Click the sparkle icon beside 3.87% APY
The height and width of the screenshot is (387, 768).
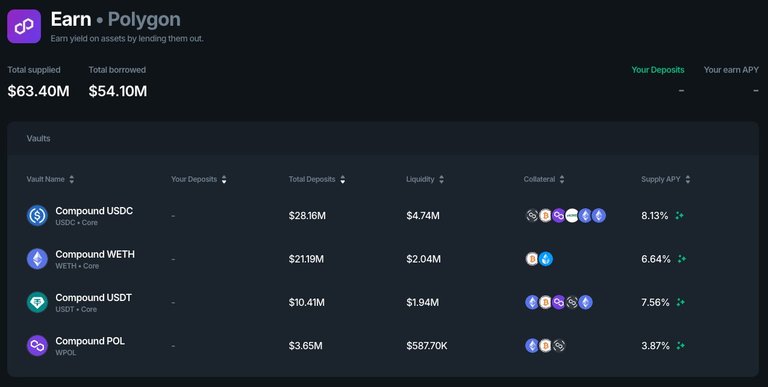point(680,346)
